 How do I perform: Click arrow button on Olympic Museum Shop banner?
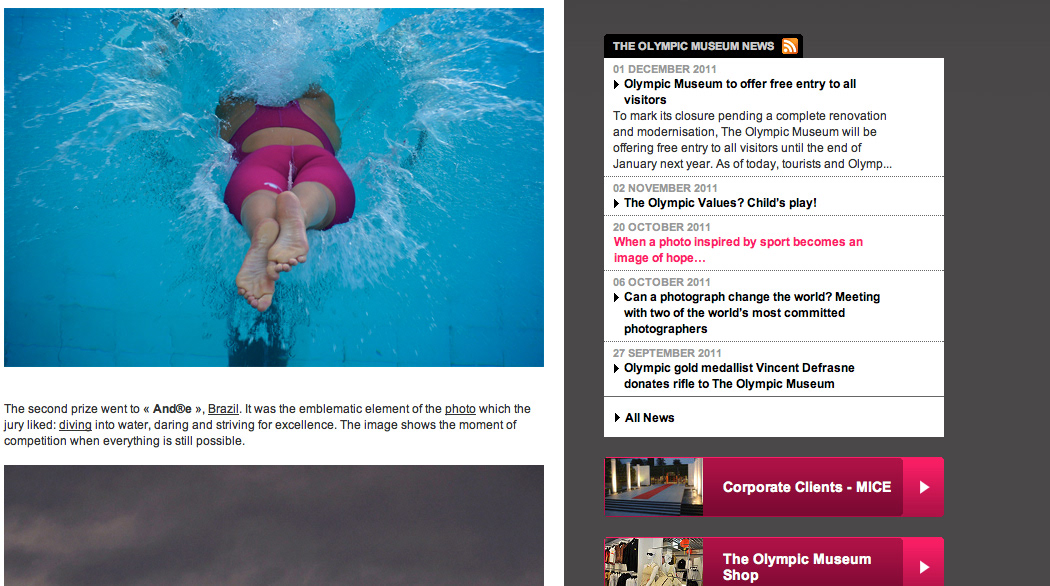923,567
